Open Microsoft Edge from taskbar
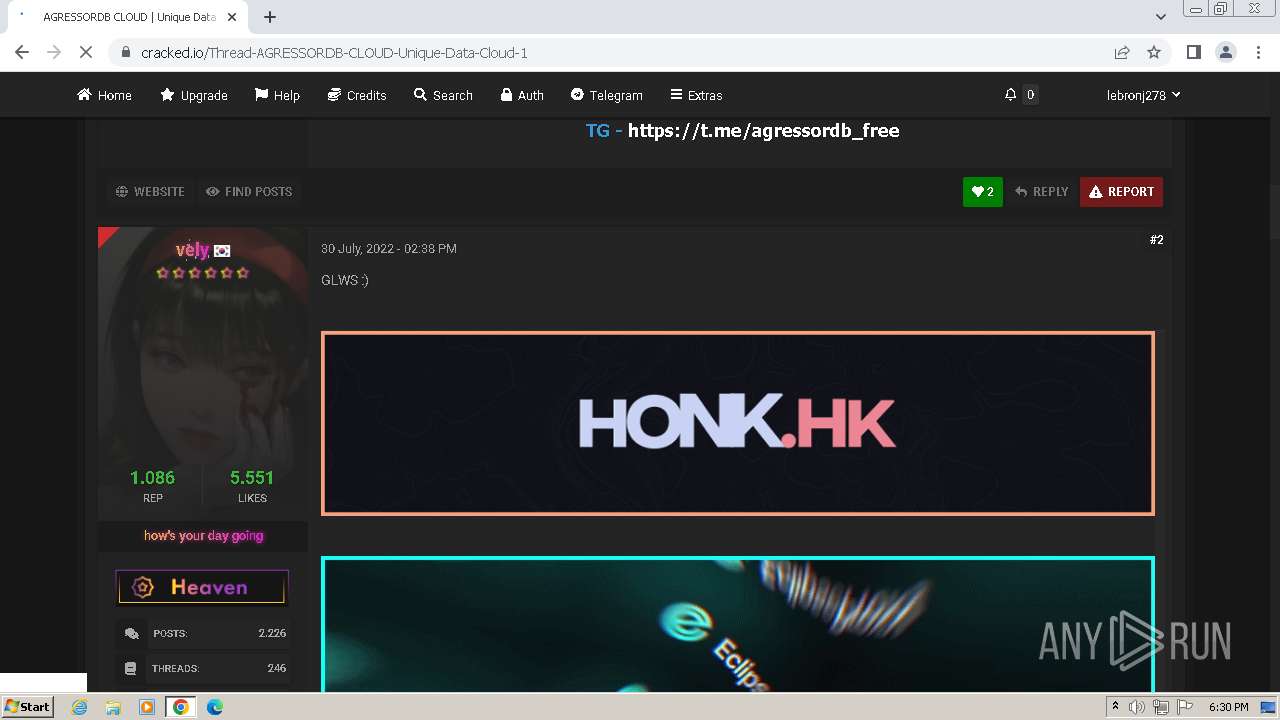Viewport: 1280px width, 720px height. point(214,707)
